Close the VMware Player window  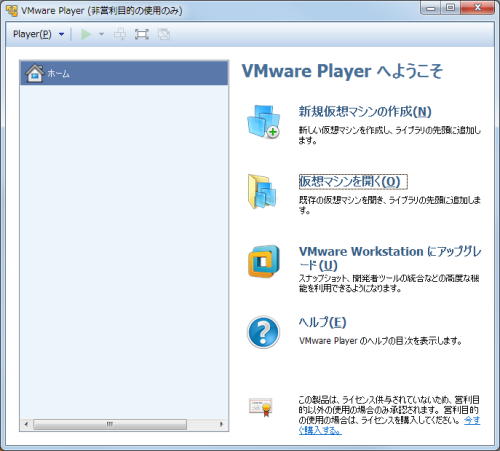(x=477, y=8)
